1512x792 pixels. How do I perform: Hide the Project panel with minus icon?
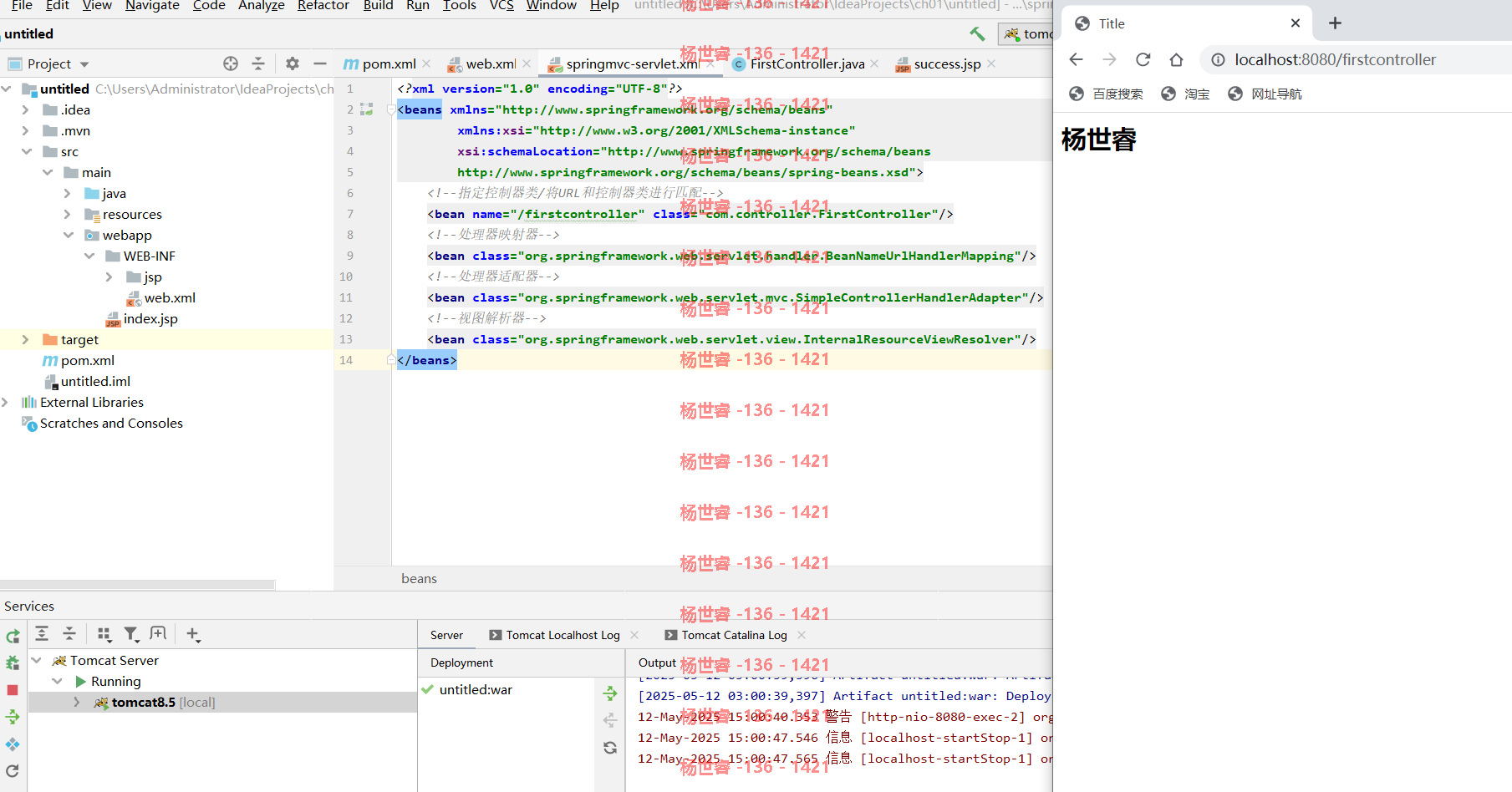click(319, 63)
